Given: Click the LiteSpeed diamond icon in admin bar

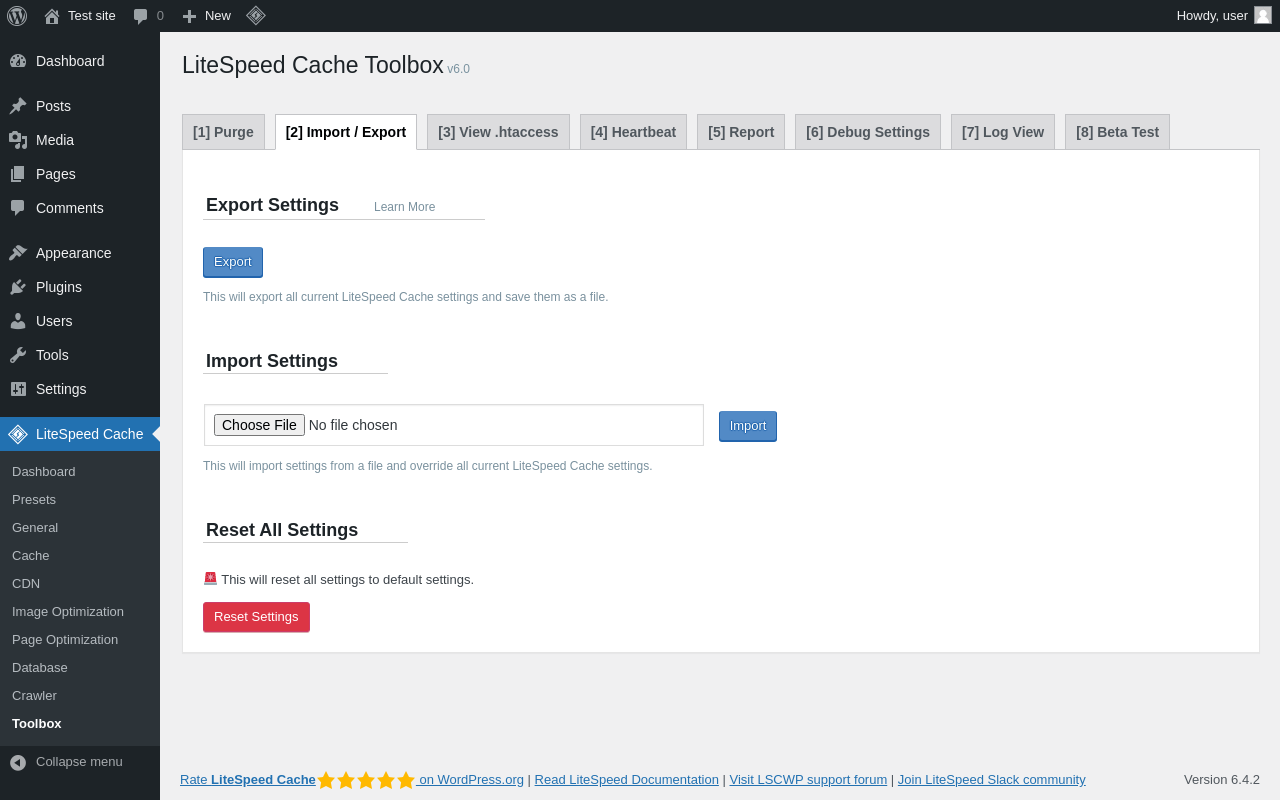Looking at the screenshot, I should (x=256, y=15).
